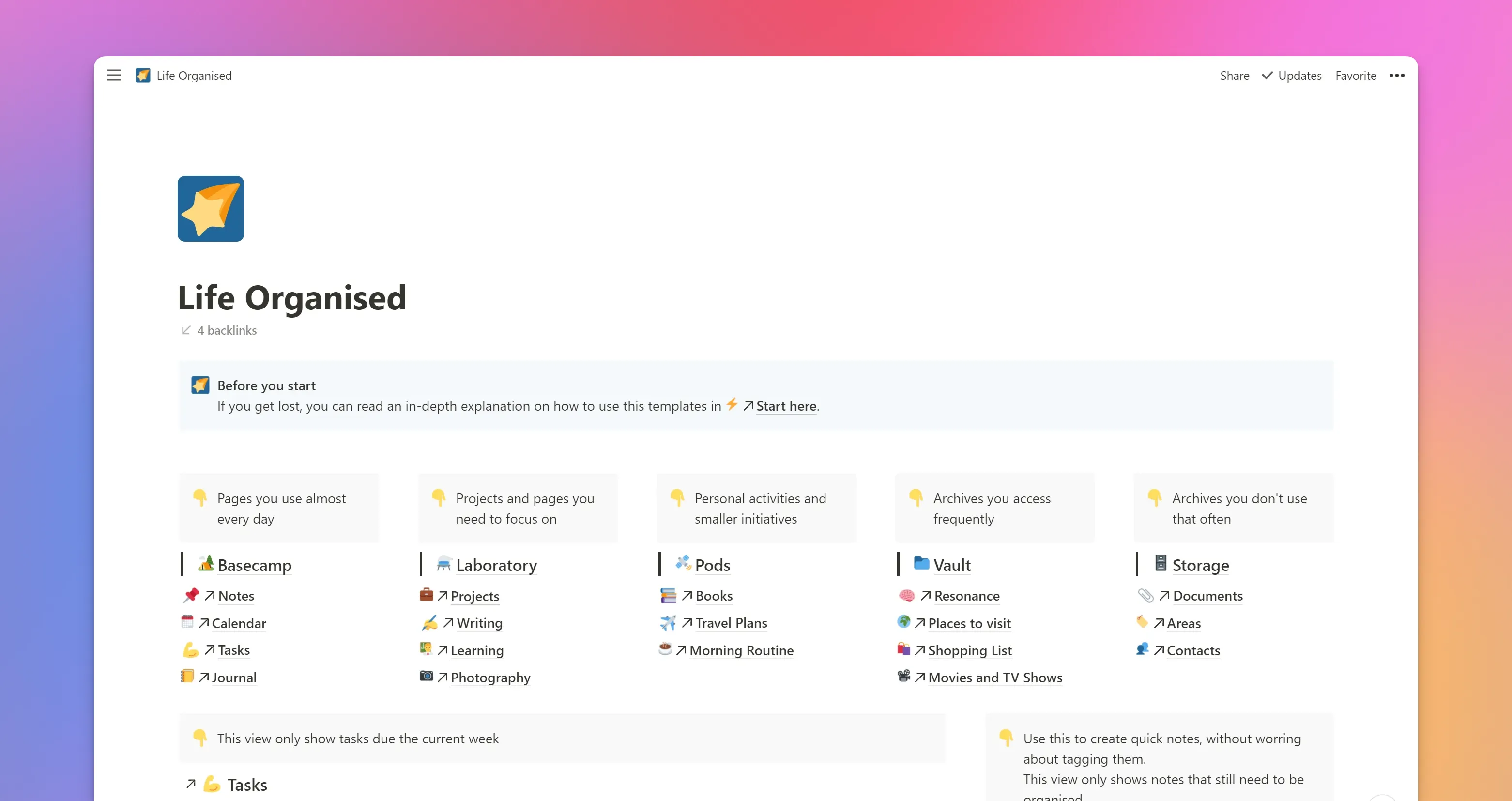
Task: Open the Start here link
Action: (x=786, y=406)
